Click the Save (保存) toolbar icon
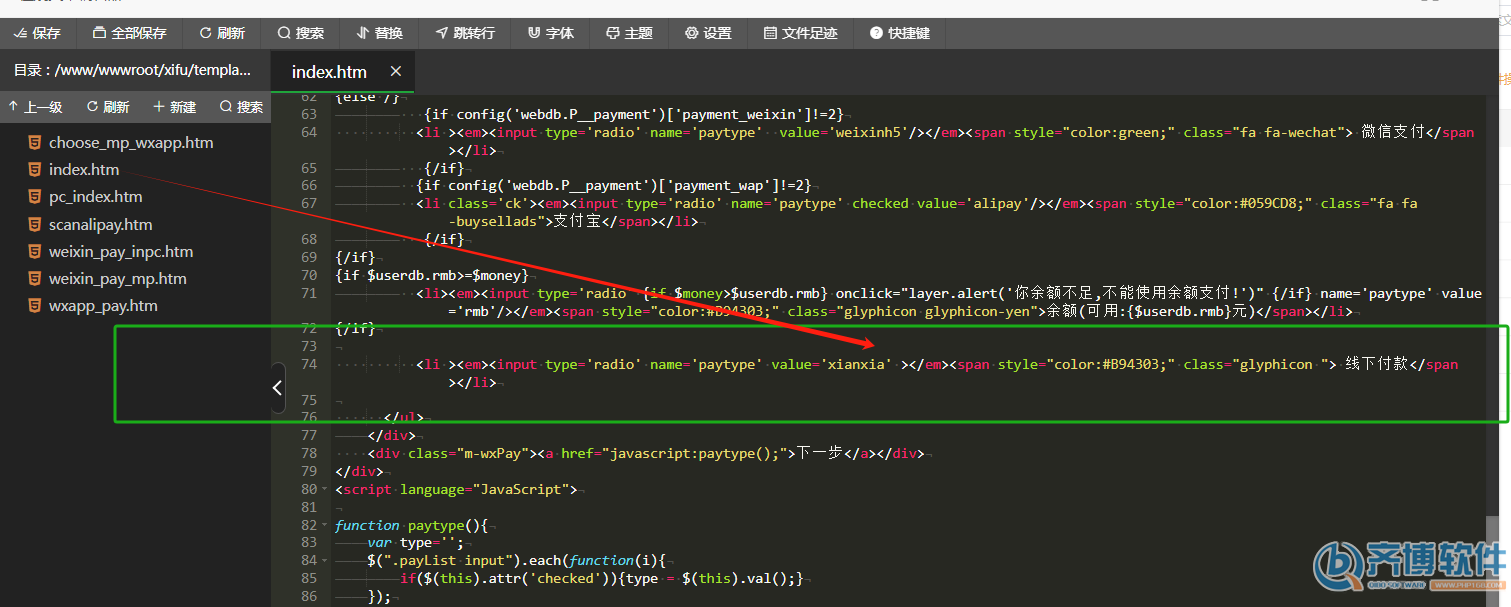 click(37, 33)
